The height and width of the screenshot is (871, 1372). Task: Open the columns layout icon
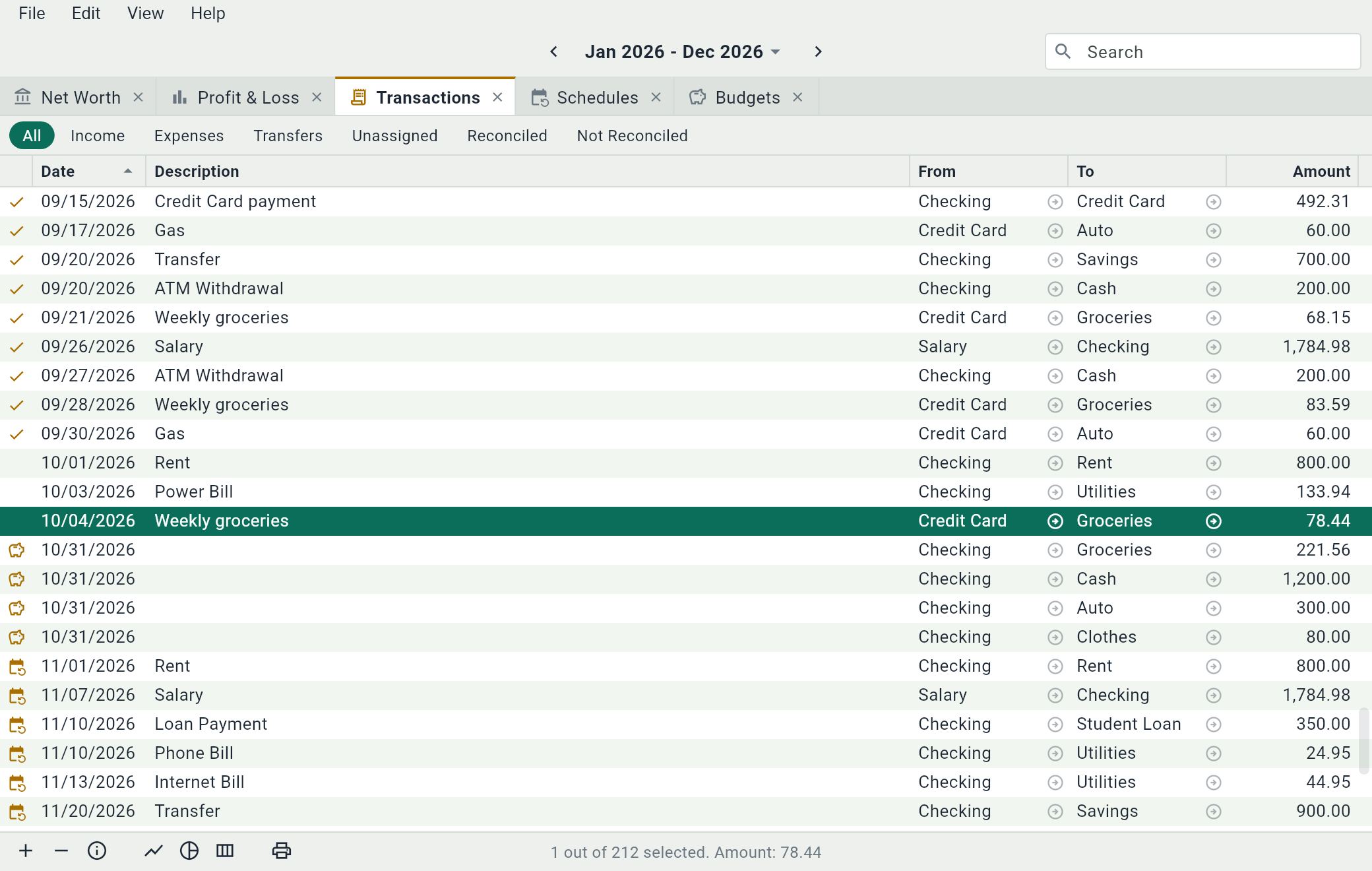coord(225,851)
